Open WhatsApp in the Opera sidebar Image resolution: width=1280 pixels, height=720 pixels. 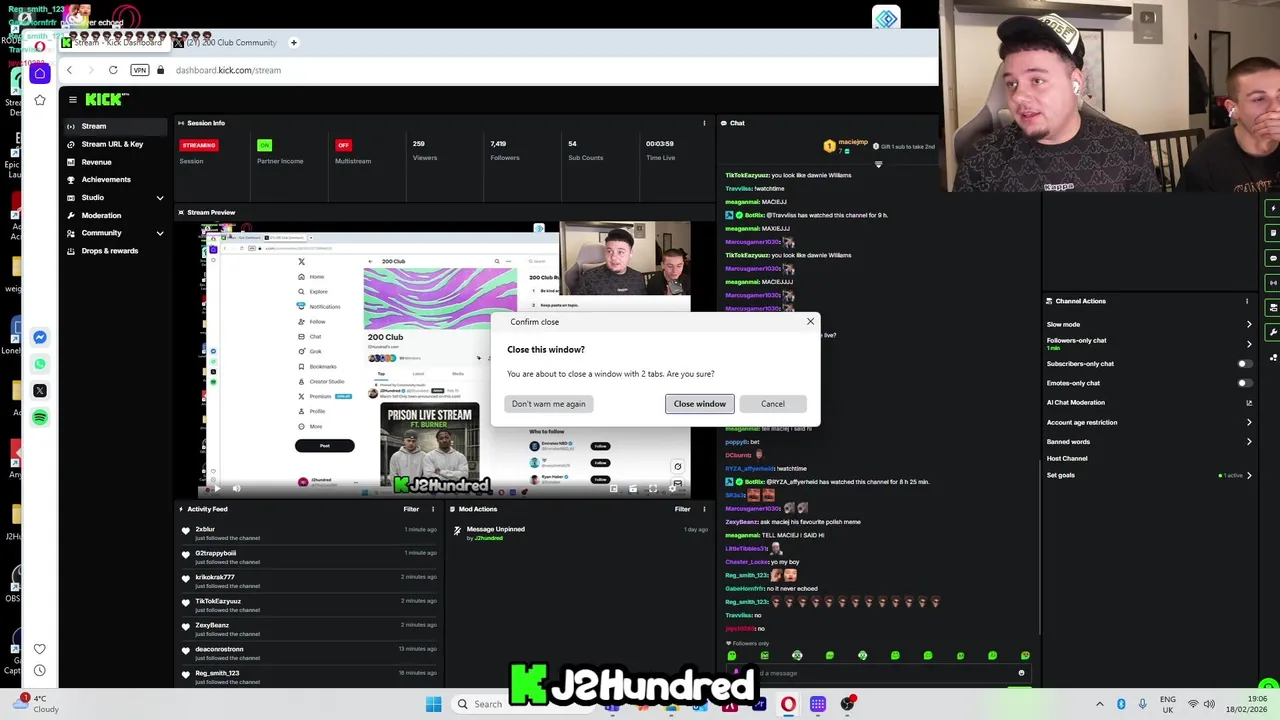(40, 364)
